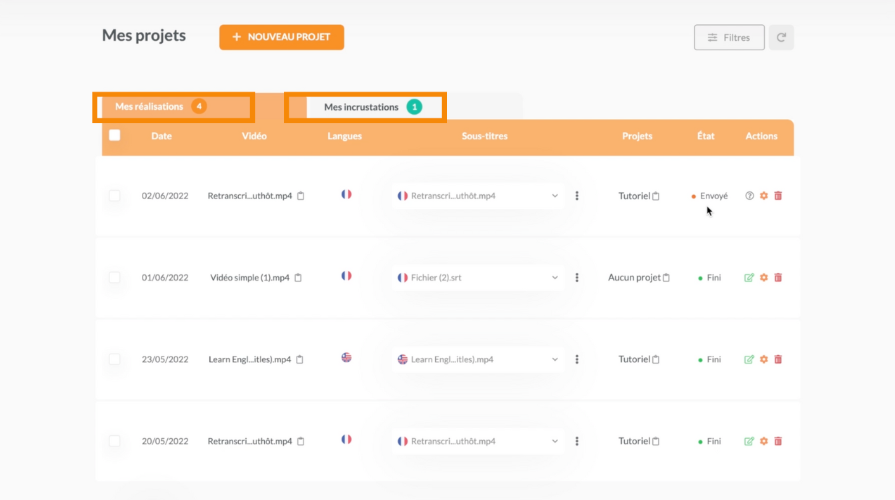This screenshot has height=500, width=895.
Task: Click the French flag in the 02/06/2022 Langues cell
Action: 346,194
